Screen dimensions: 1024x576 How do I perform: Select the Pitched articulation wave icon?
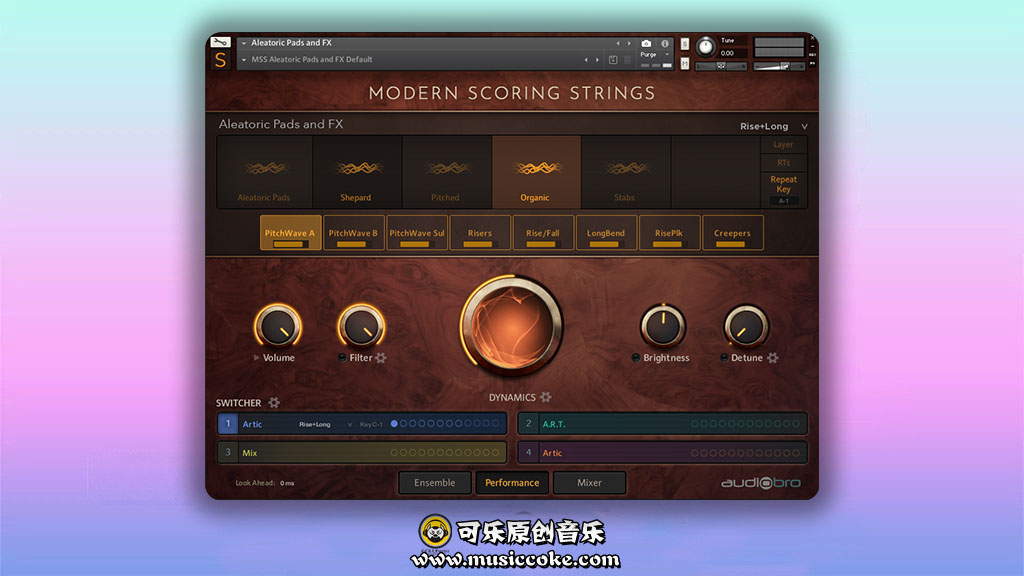pyautogui.click(x=447, y=168)
